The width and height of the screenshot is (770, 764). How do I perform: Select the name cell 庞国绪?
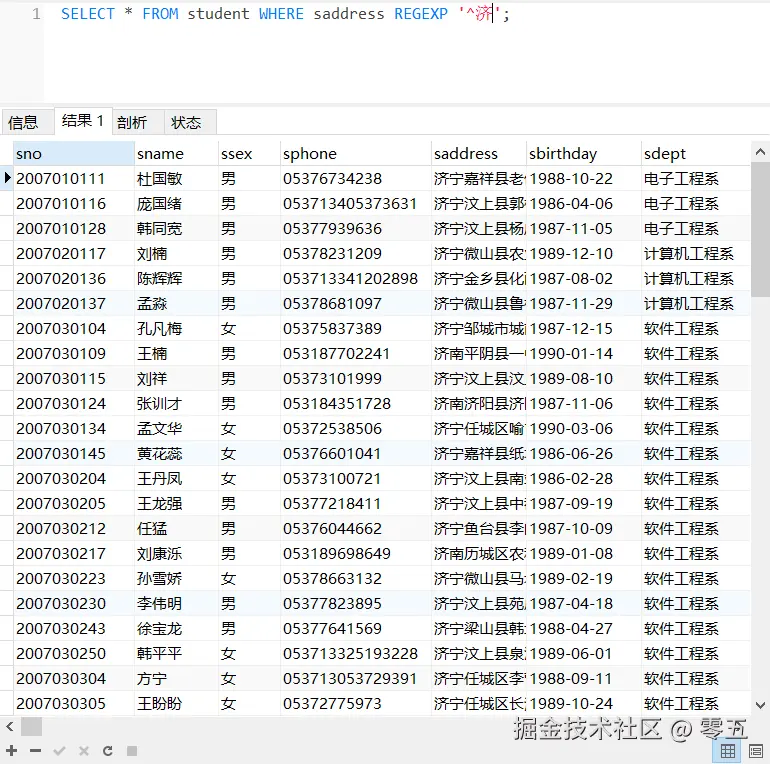coord(176,204)
